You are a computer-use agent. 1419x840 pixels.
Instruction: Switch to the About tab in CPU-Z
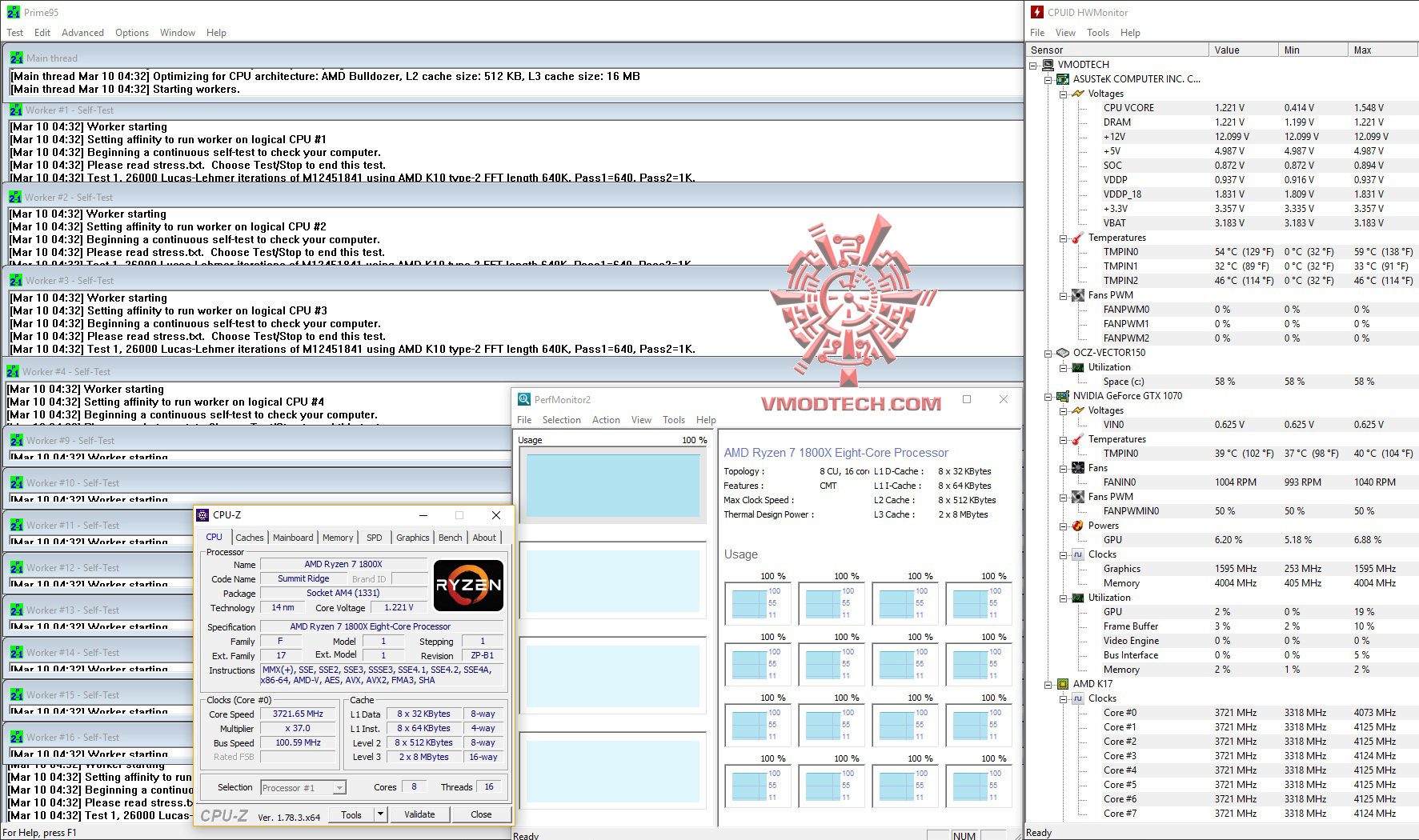coord(484,538)
